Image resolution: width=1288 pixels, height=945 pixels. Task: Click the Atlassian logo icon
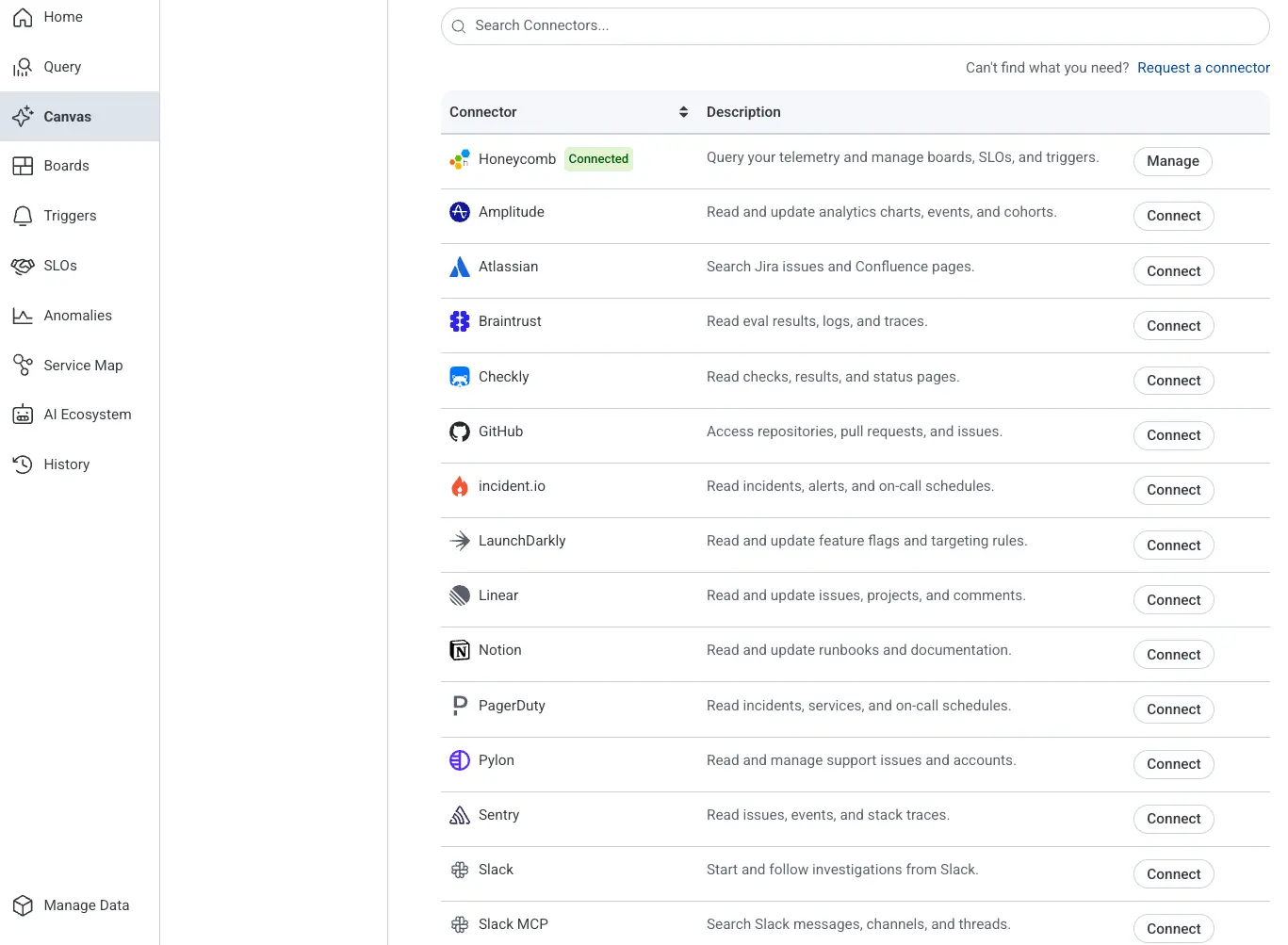point(460,267)
